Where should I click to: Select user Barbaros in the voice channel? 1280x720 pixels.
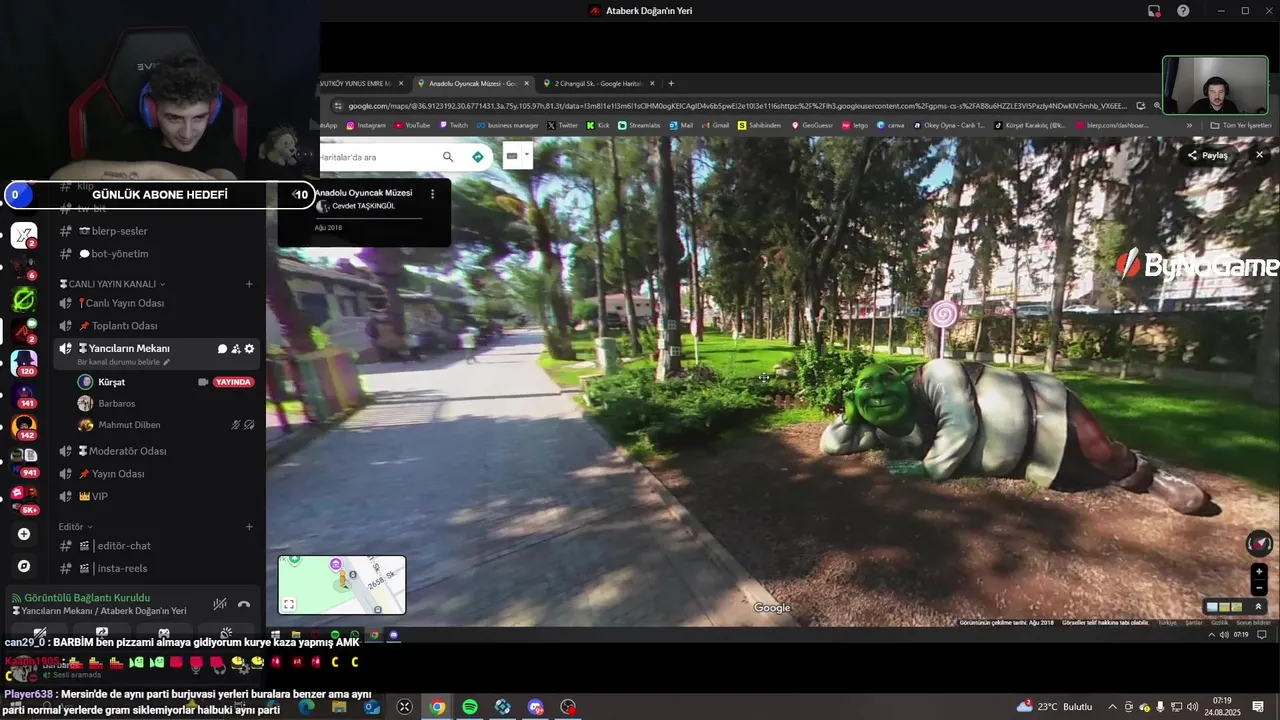[x=116, y=404]
